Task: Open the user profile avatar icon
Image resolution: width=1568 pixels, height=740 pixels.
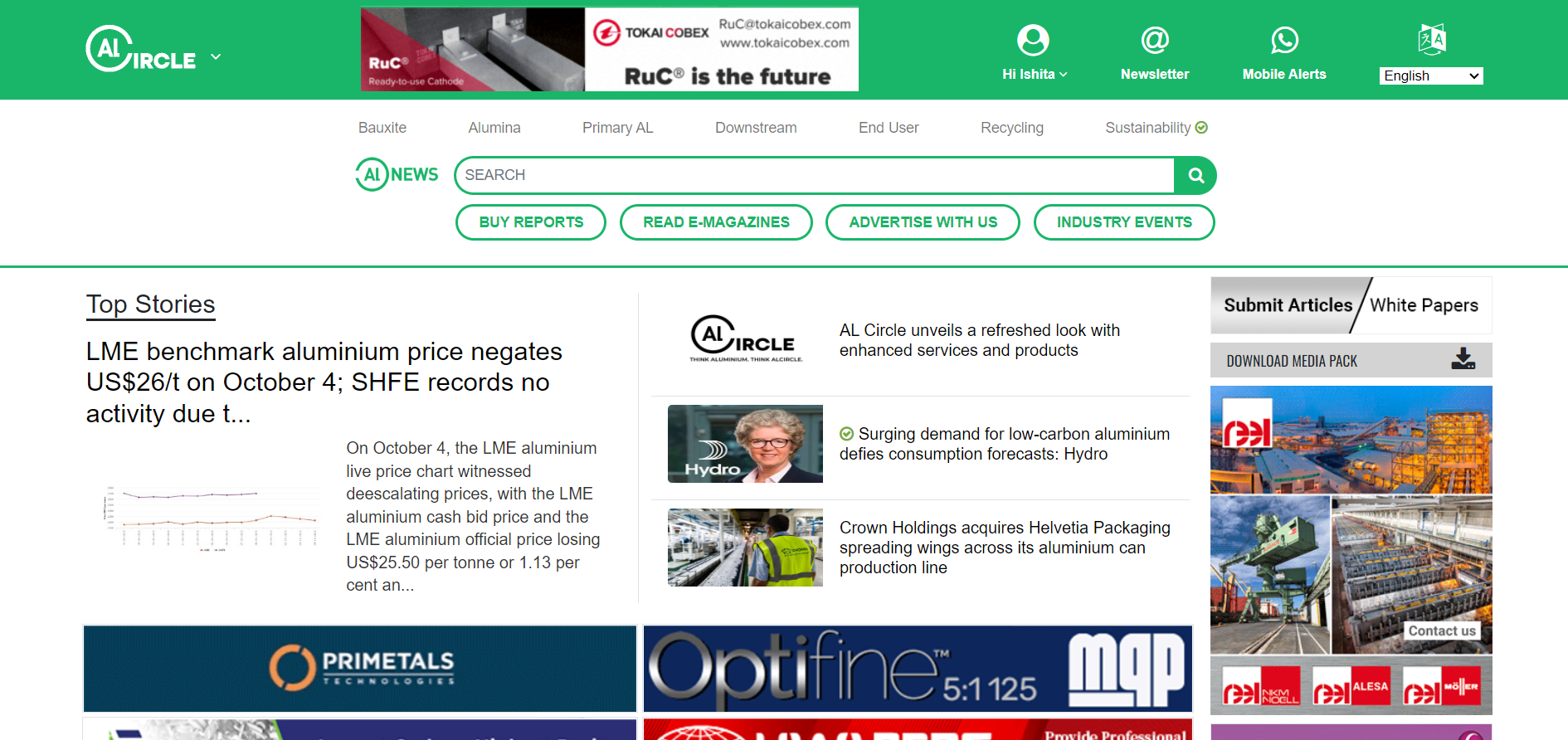Action: coord(1033,40)
